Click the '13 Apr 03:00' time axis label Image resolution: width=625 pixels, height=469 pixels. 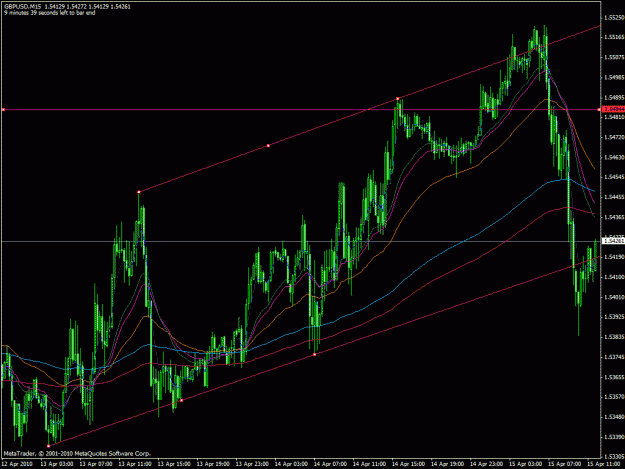(x=57, y=464)
